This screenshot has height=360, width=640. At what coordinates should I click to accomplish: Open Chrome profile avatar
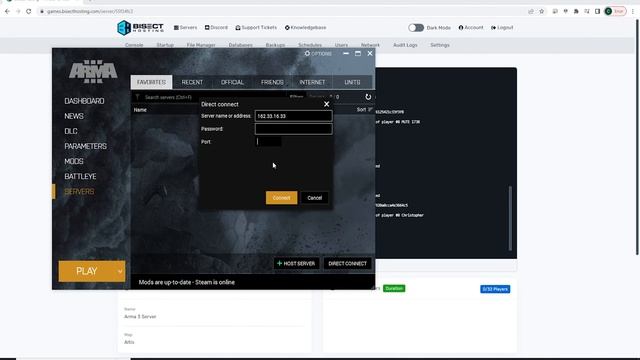pyautogui.click(x=608, y=11)
